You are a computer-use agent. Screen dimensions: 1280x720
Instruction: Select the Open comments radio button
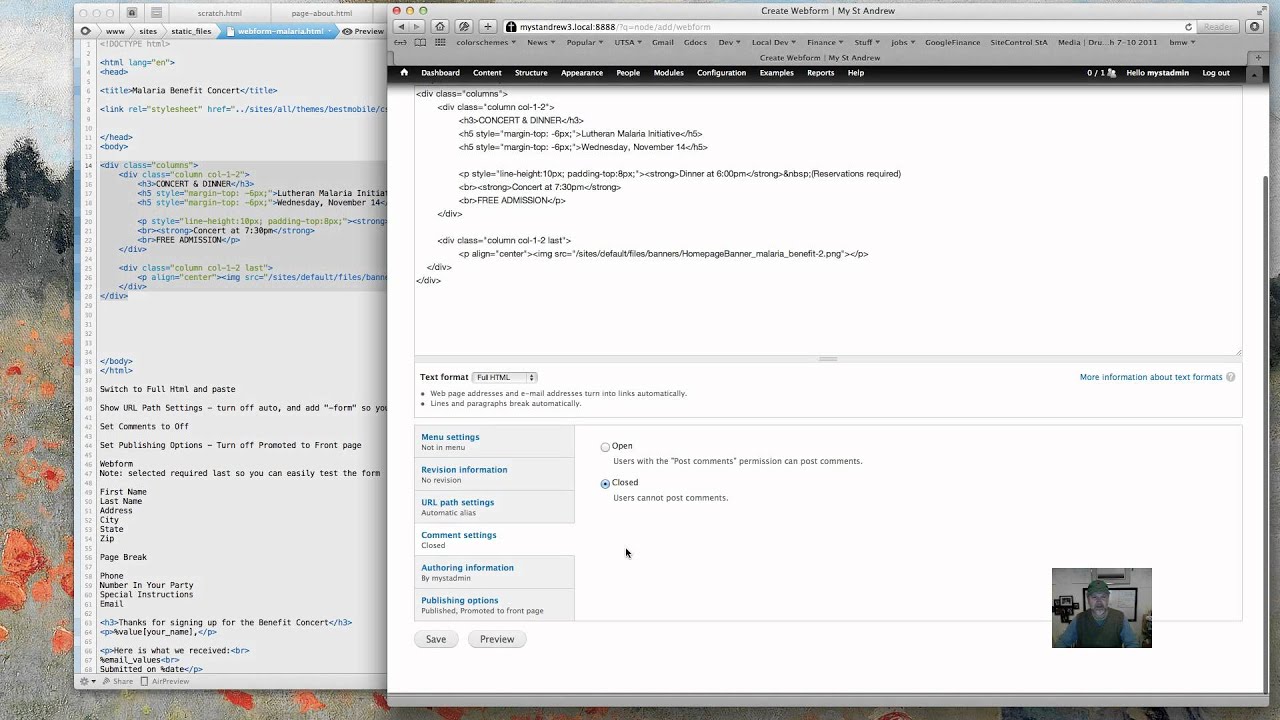pos(605,447)
